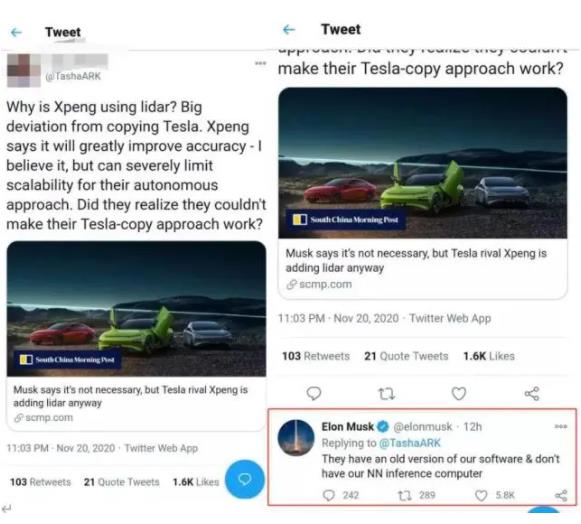This screenshot has width=581, height=524.
Task: Open 1.6K Likes list in right panel
Action: coord(489,356)
